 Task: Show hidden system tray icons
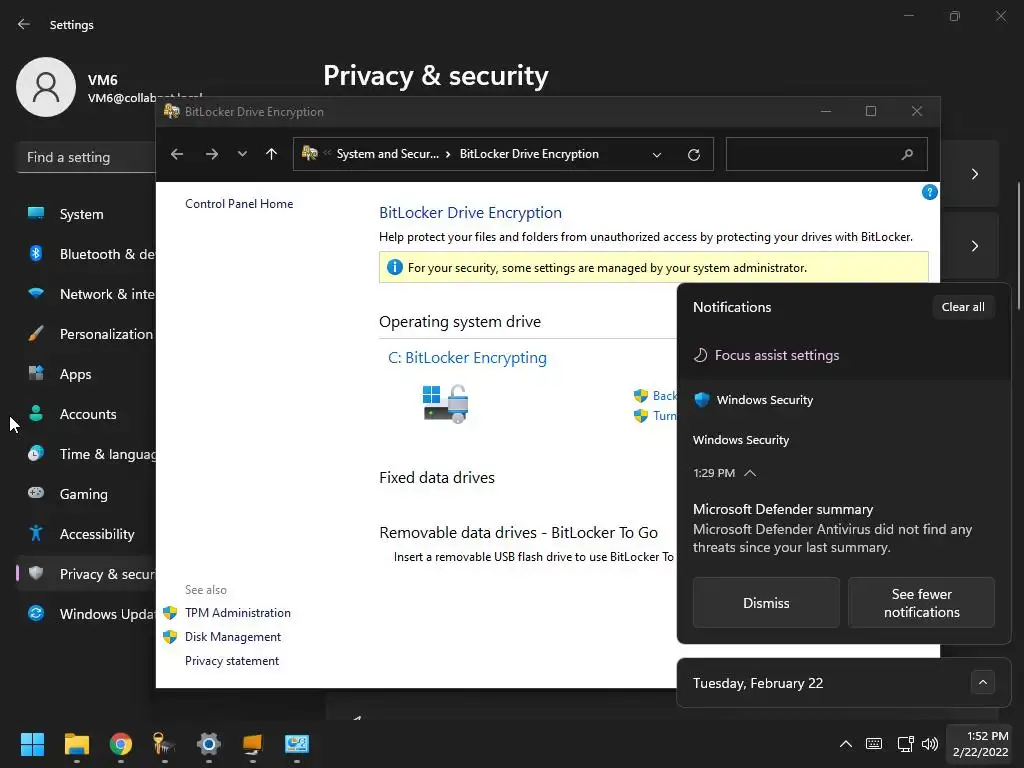(x=846, y=744)
